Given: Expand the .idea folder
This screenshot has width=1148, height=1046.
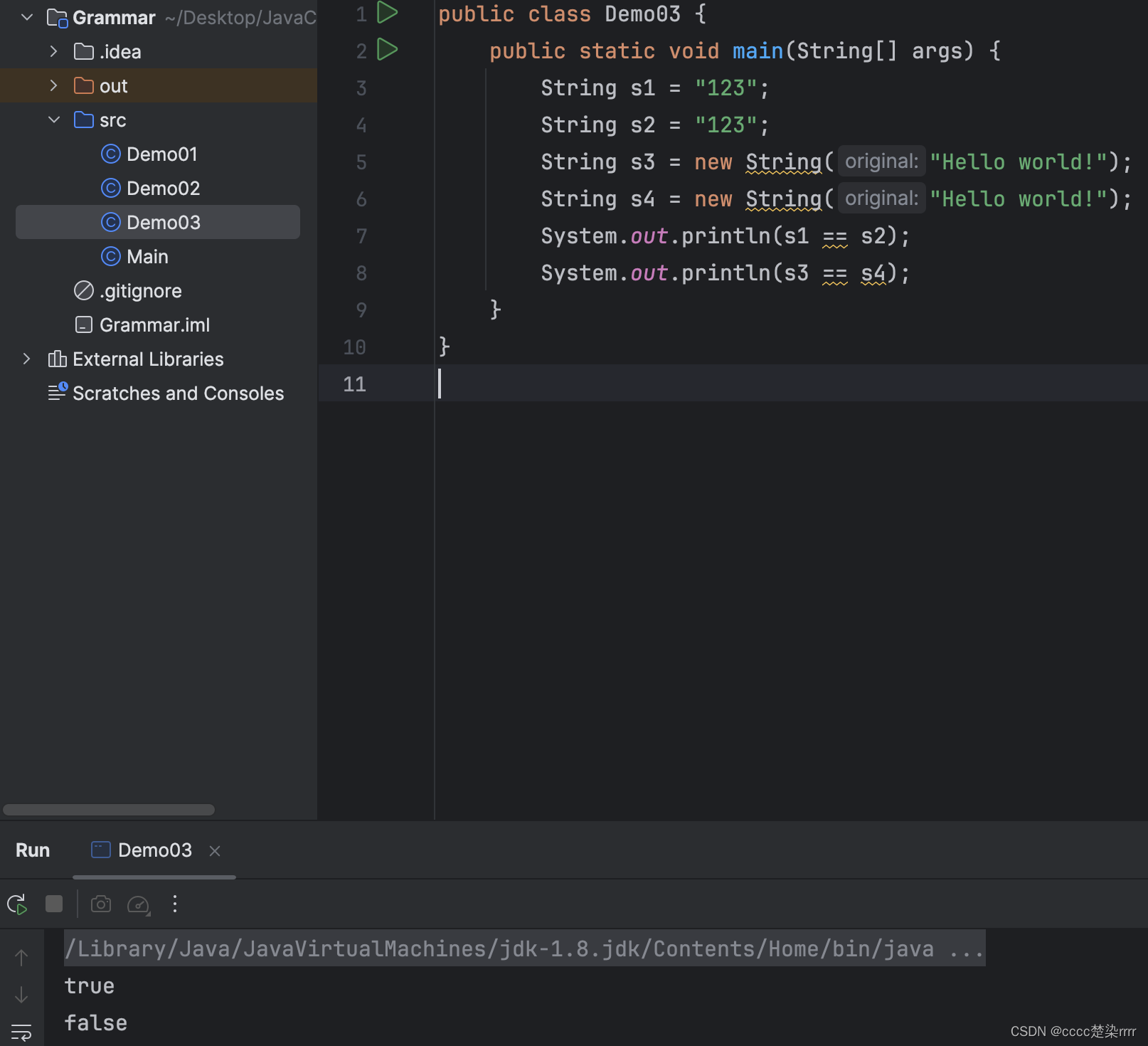Looking at the screenshot, I should [54, 51].
